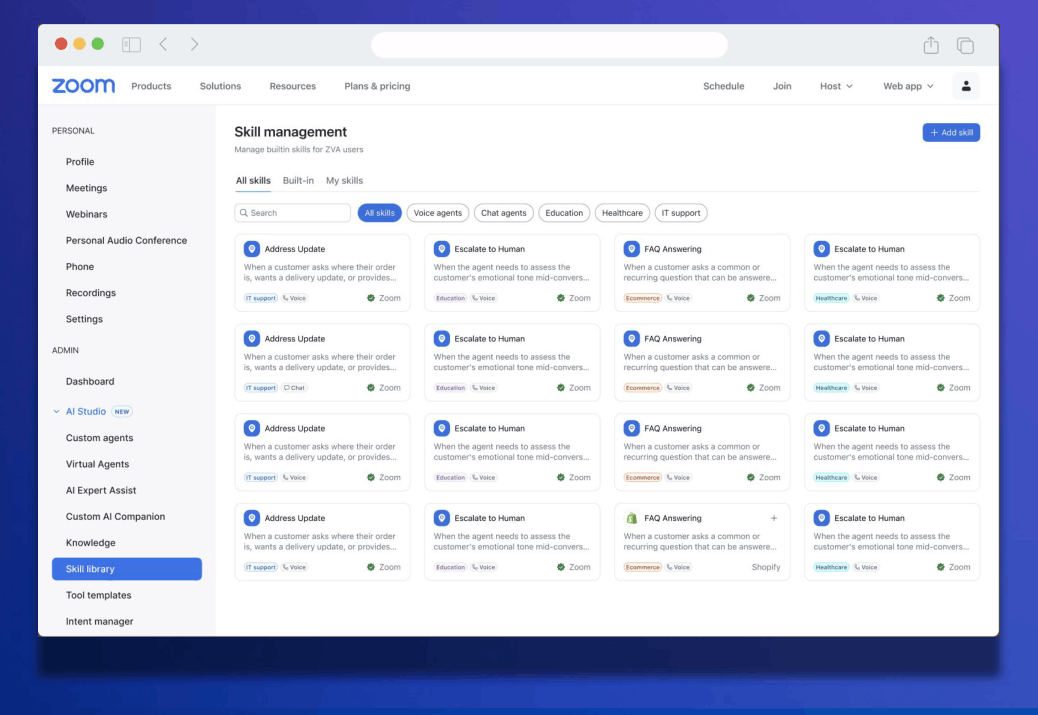Open AI Studio section
The height and width of the screenshot is (715, 1038).
pyautogui.click(x=85, y=411)
